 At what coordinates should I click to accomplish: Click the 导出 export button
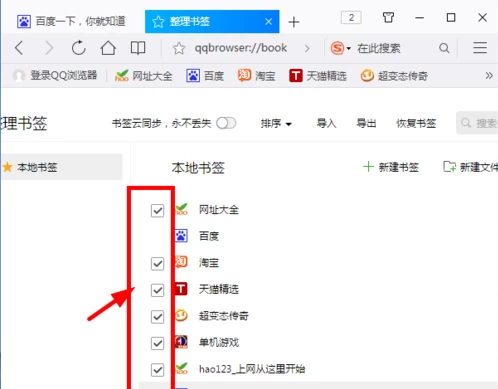pos(366,123)
